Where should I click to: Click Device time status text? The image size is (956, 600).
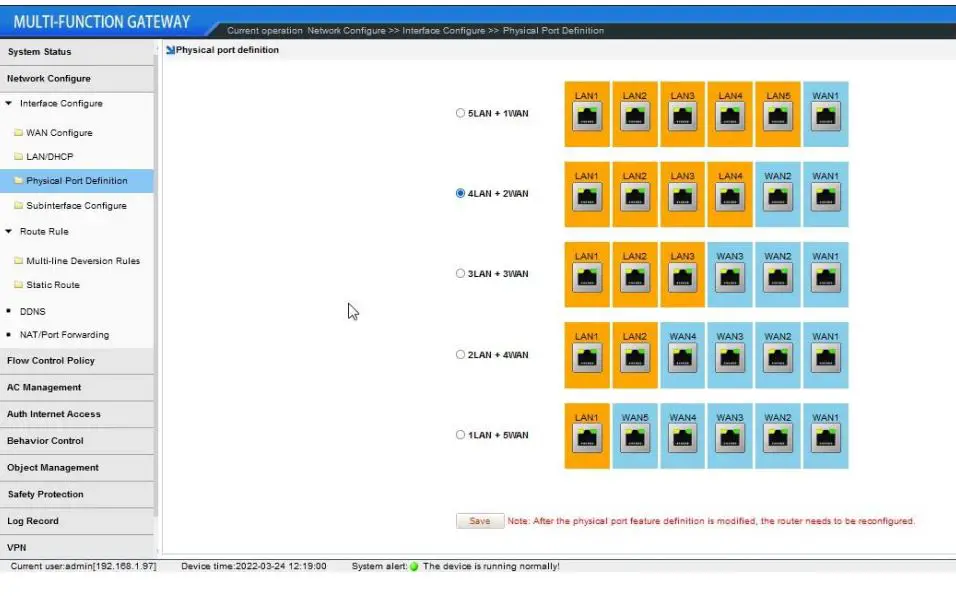[254, 566]
